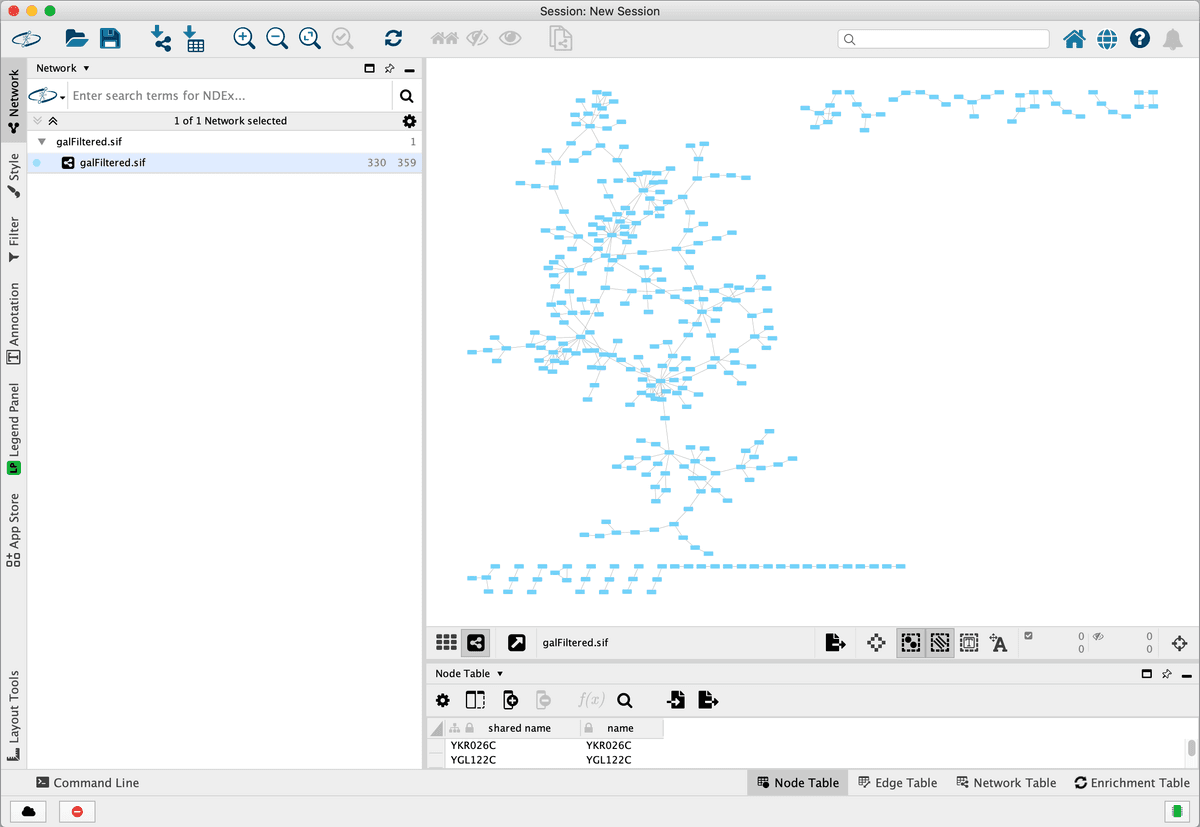This screenshot has height=827, width=1200.
Task: Detach the network view
Action: 516,643
